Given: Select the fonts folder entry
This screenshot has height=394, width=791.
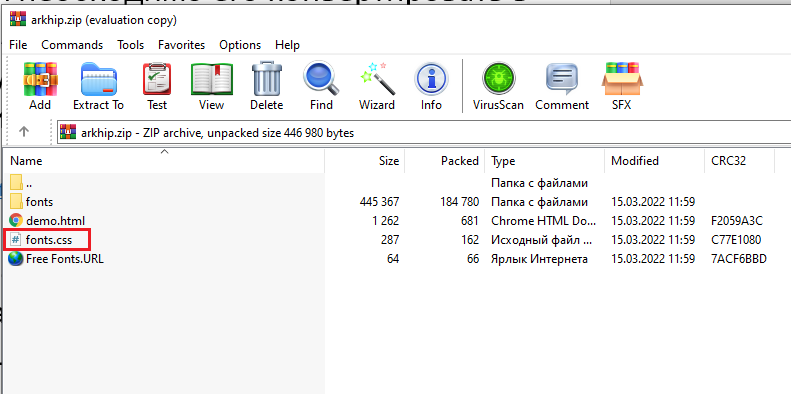Looking at the screenshot, I should [x=39, y=202].
